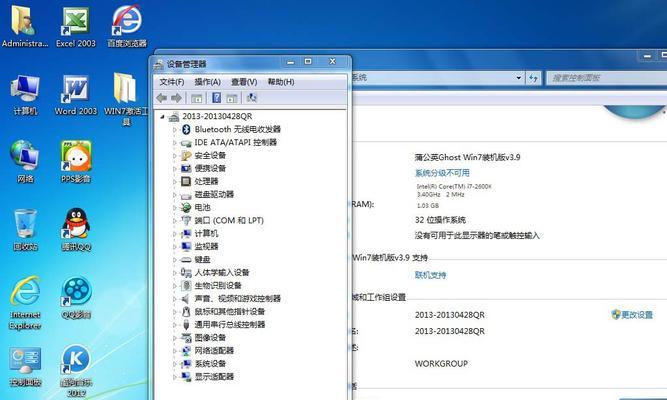Expand the 处理器 node
Viewport: 667px width, 400px height.
[174, 182]
